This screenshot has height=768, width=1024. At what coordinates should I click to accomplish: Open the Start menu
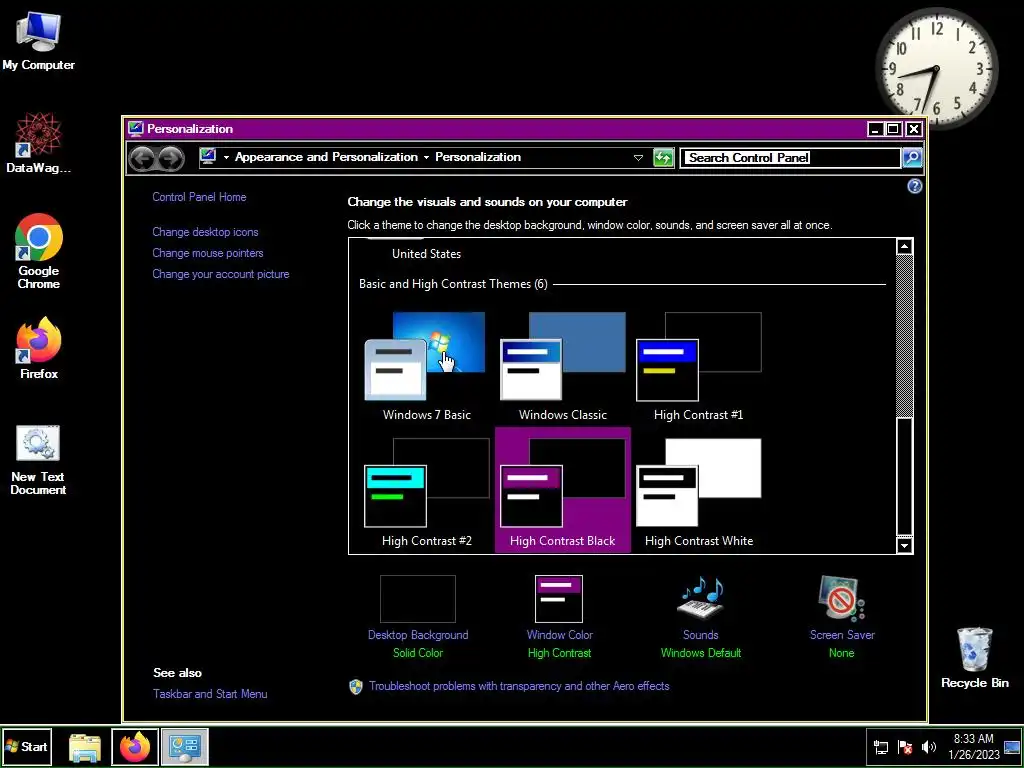[27, 746]
